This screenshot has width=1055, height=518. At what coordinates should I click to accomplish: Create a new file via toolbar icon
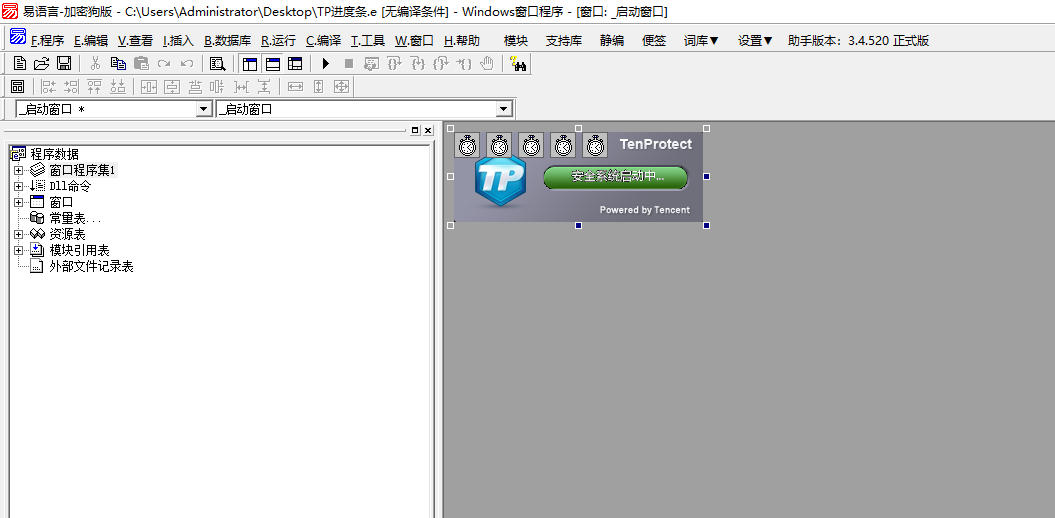coord(20,64)
